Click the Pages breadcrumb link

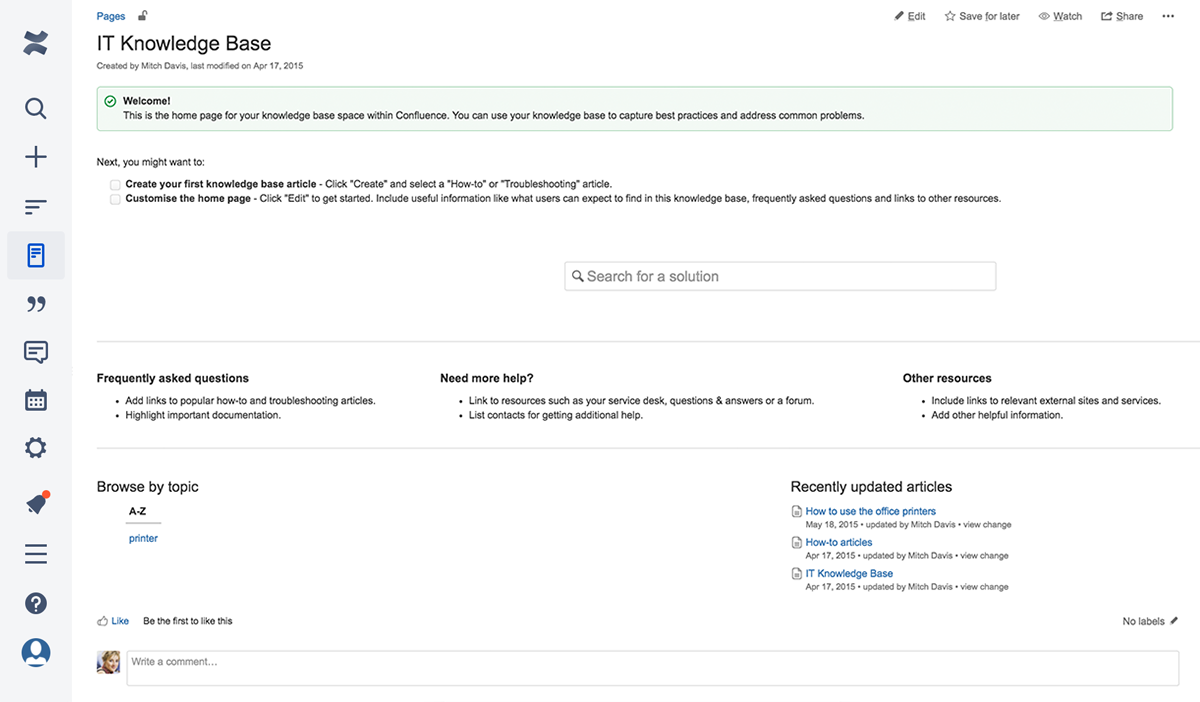pos(111,16)
